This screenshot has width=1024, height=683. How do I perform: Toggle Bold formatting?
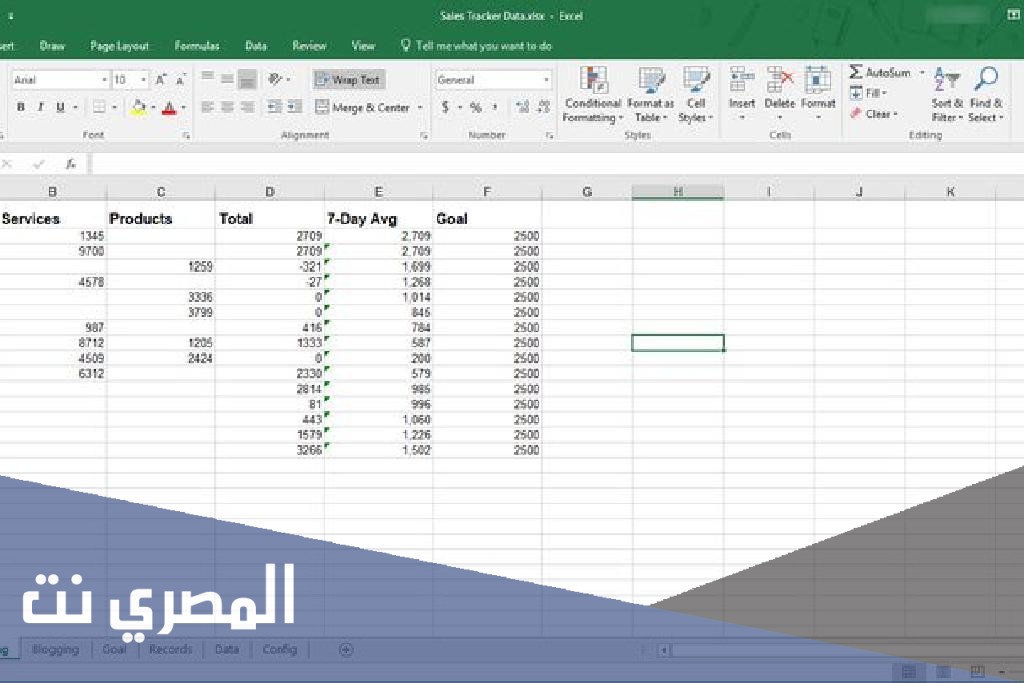pos(21,107)
